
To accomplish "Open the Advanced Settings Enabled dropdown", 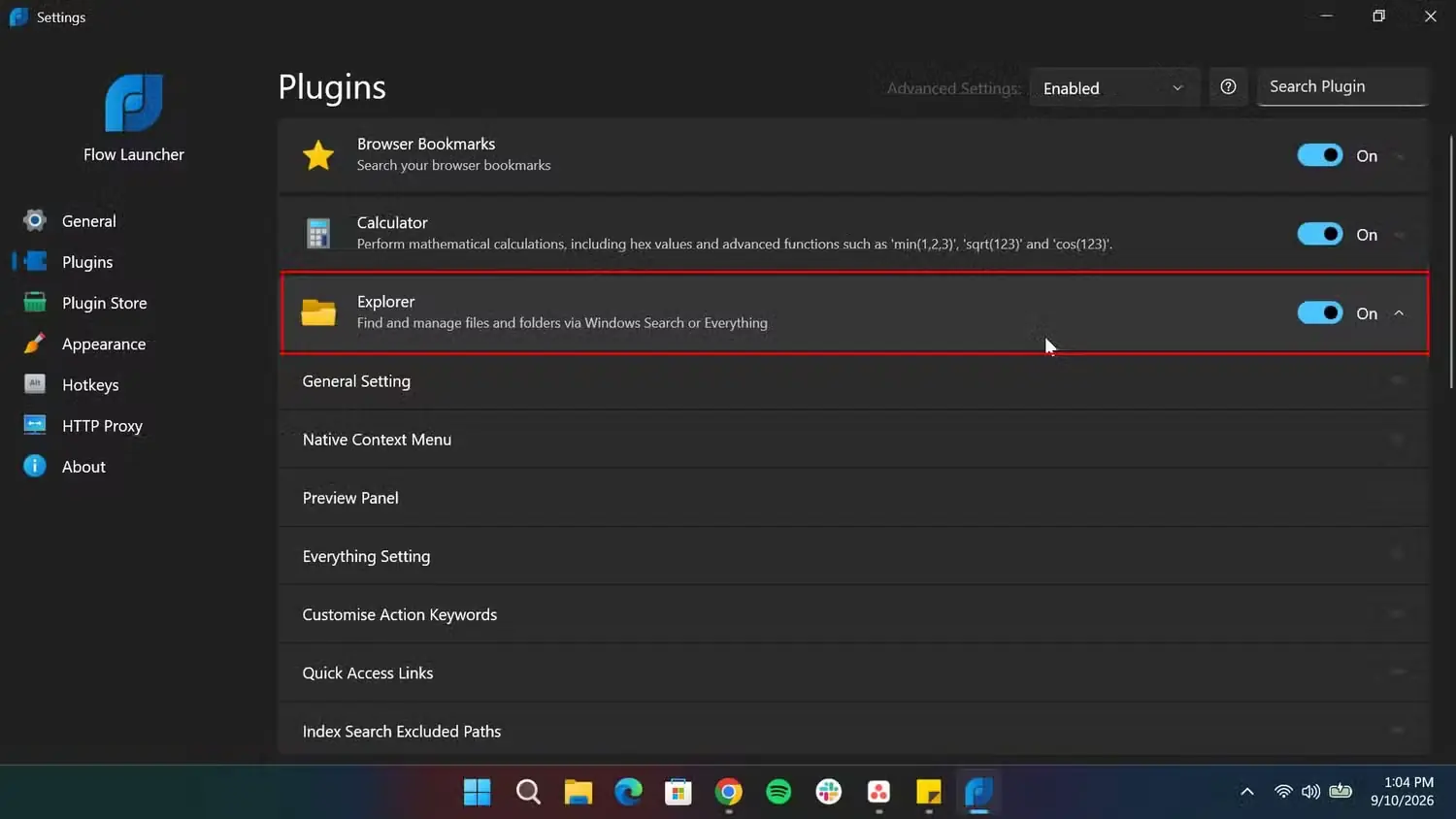I will click(1114, 88).
